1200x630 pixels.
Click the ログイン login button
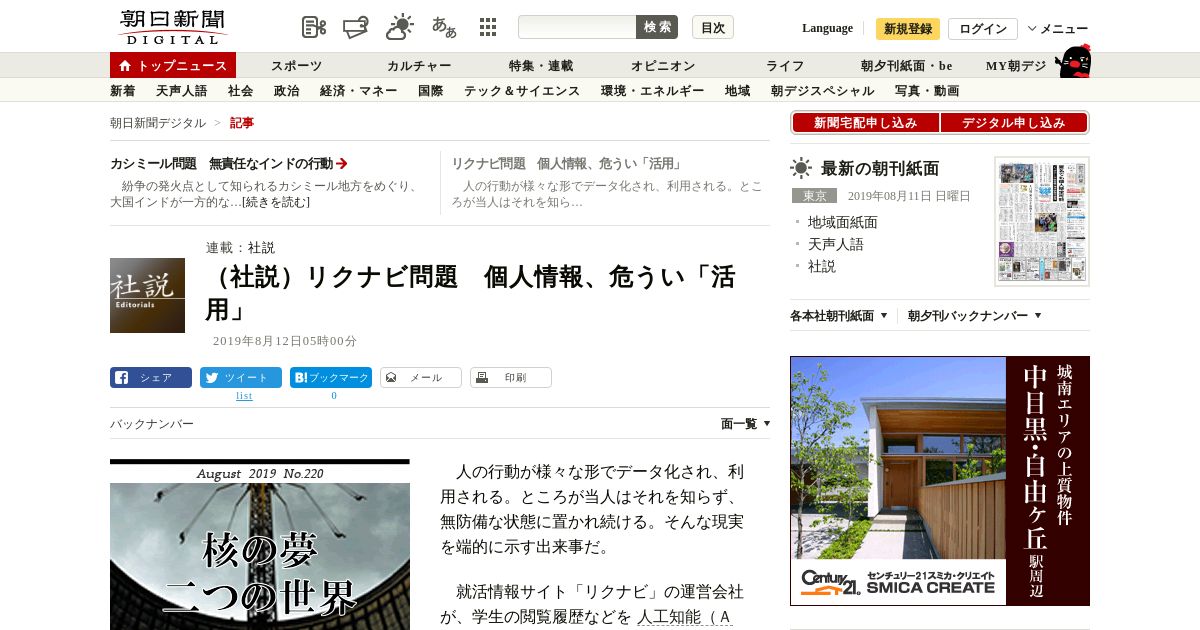pyautogui.click(x=983, y=28)
